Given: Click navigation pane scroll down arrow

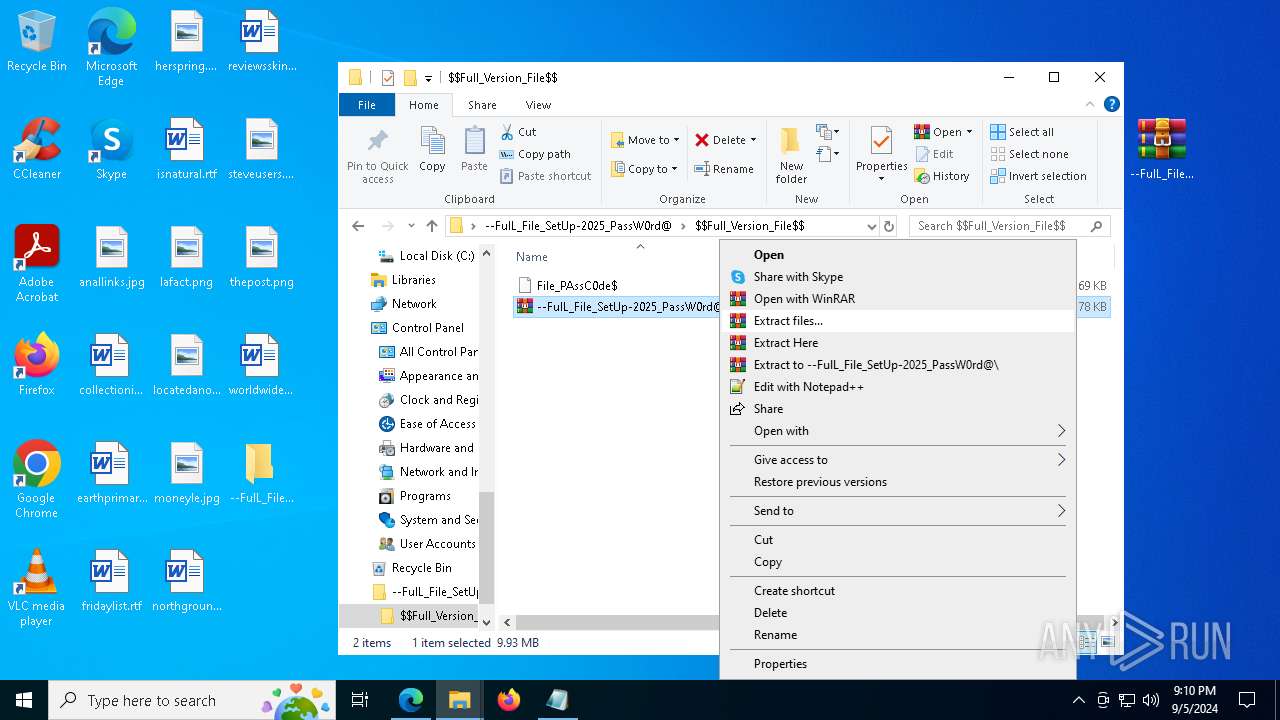Looking at the screenshot, I should click(x=487, y=622).
